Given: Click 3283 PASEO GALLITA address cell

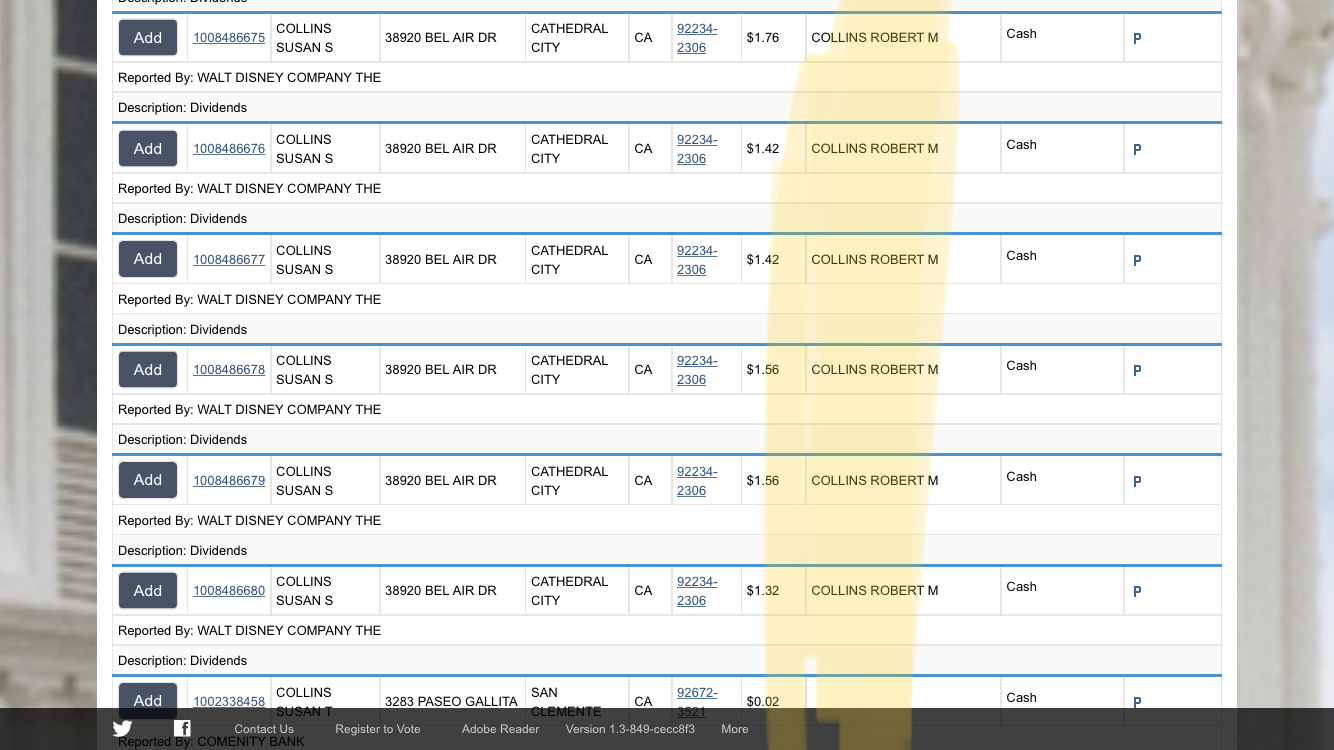Looking at the screenshot, I should coord(451,702).
